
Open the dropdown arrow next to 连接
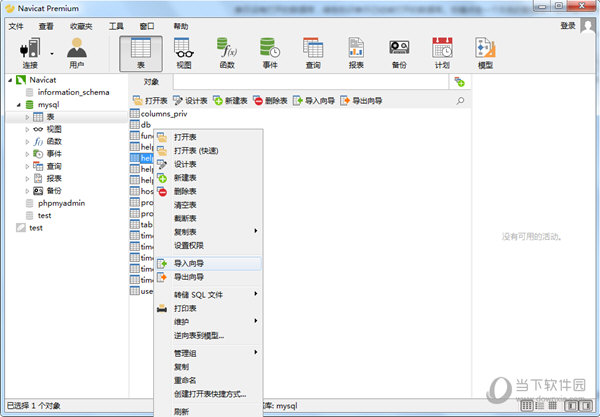[52, 54]
